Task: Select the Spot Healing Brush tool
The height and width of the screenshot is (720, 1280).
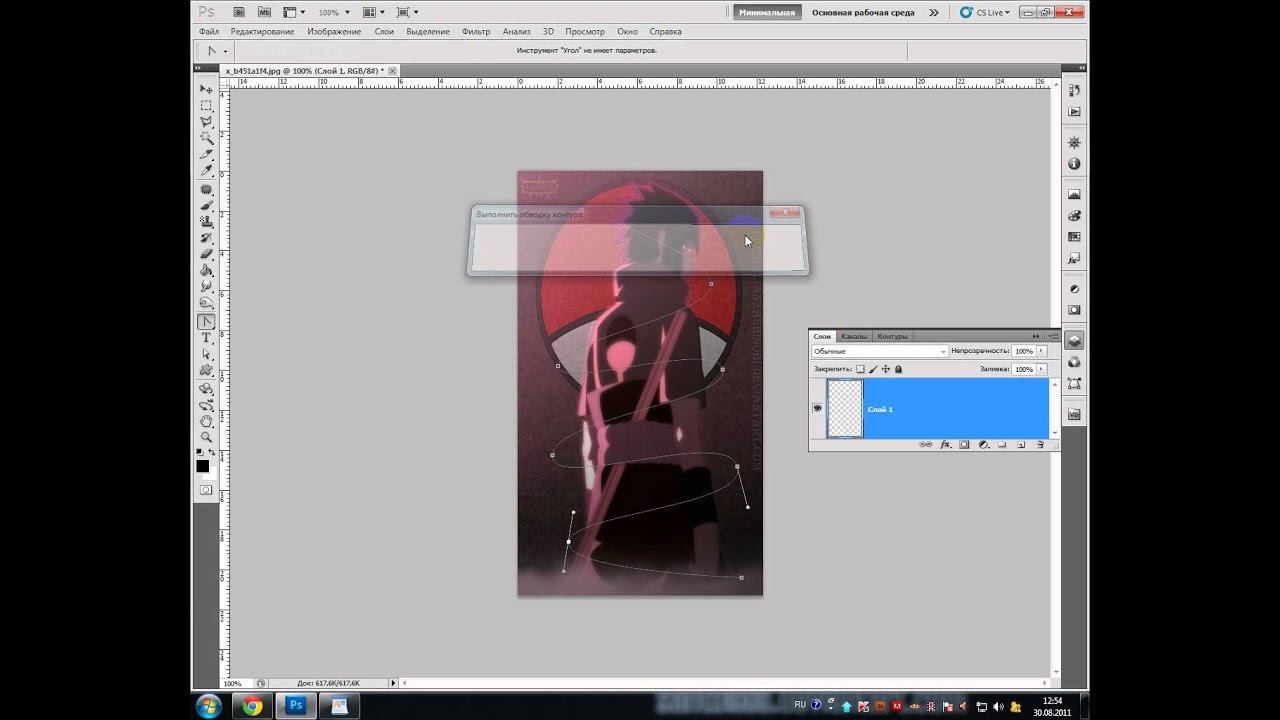Action: (x=206, y=190)
